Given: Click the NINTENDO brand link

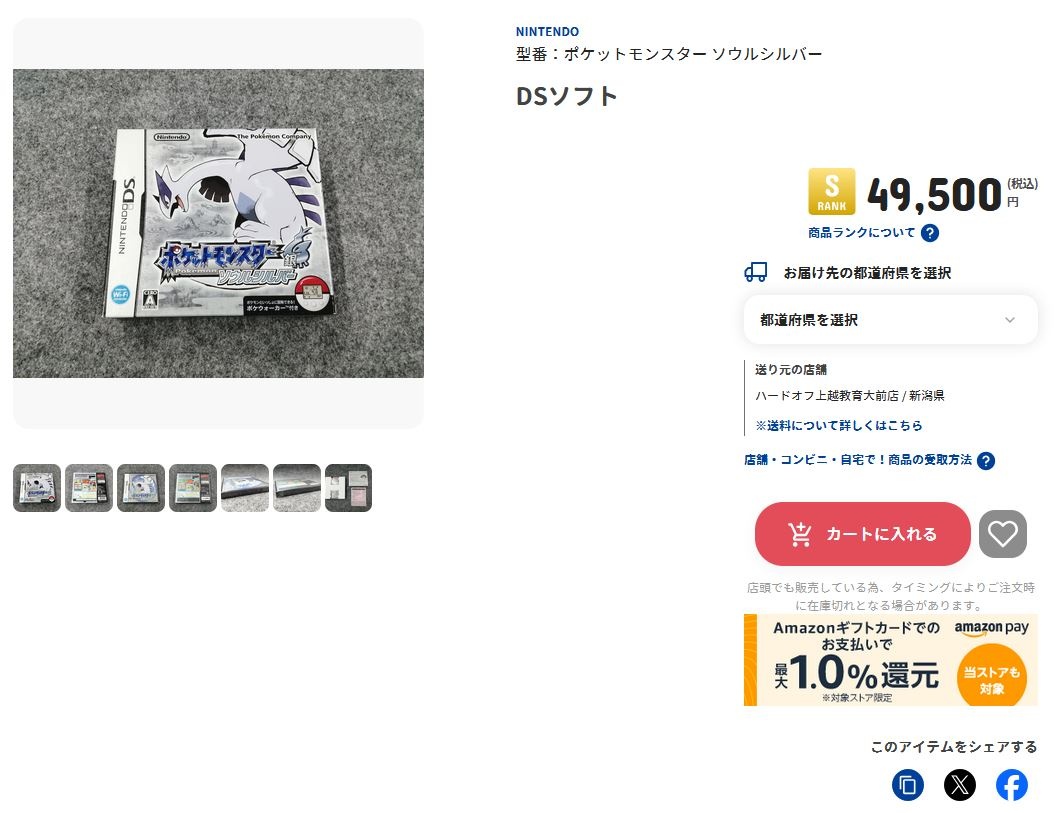Looking at the screenshot, I should click(x=547, y=32).
